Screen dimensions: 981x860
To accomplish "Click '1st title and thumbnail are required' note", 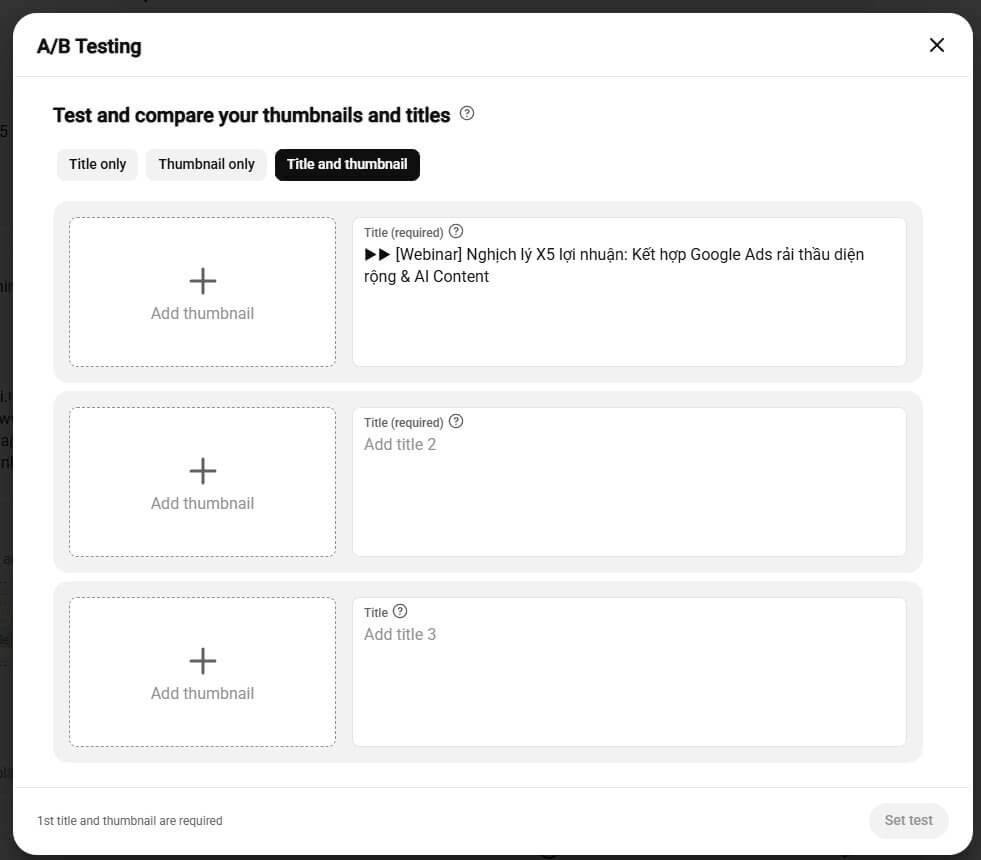I will tap(130, 821).
